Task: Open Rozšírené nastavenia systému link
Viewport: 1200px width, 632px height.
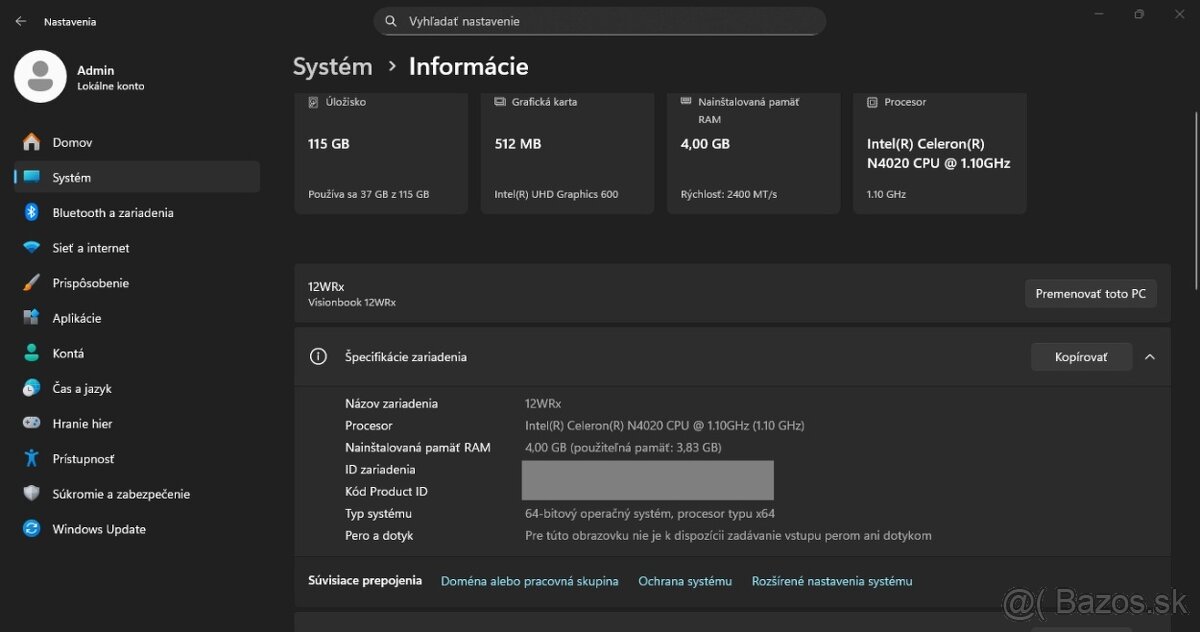Action: pos(832,581)
